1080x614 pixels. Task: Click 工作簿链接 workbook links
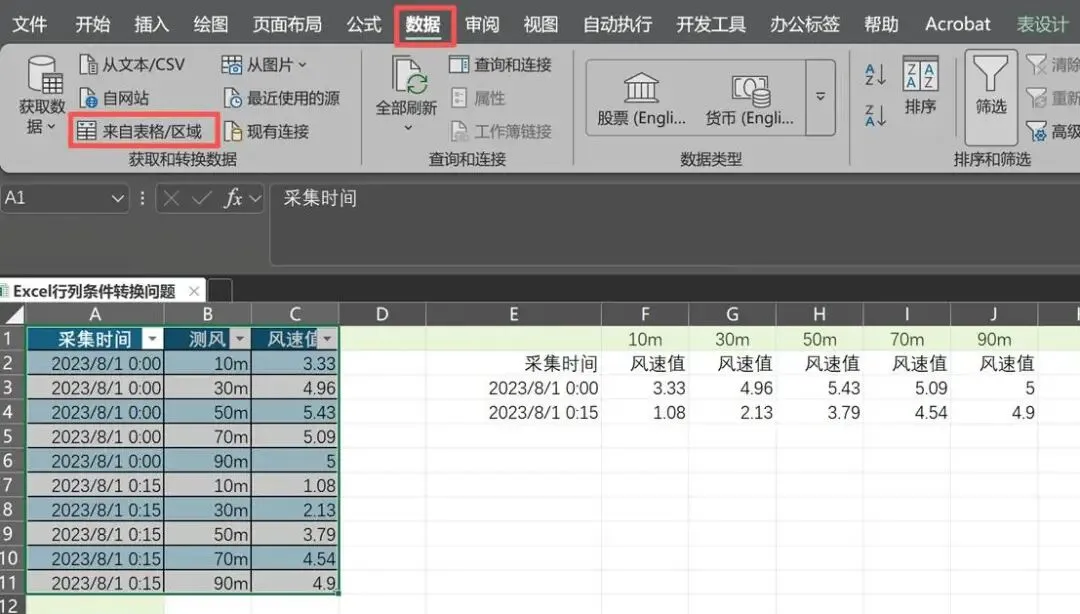click(501, 131)
